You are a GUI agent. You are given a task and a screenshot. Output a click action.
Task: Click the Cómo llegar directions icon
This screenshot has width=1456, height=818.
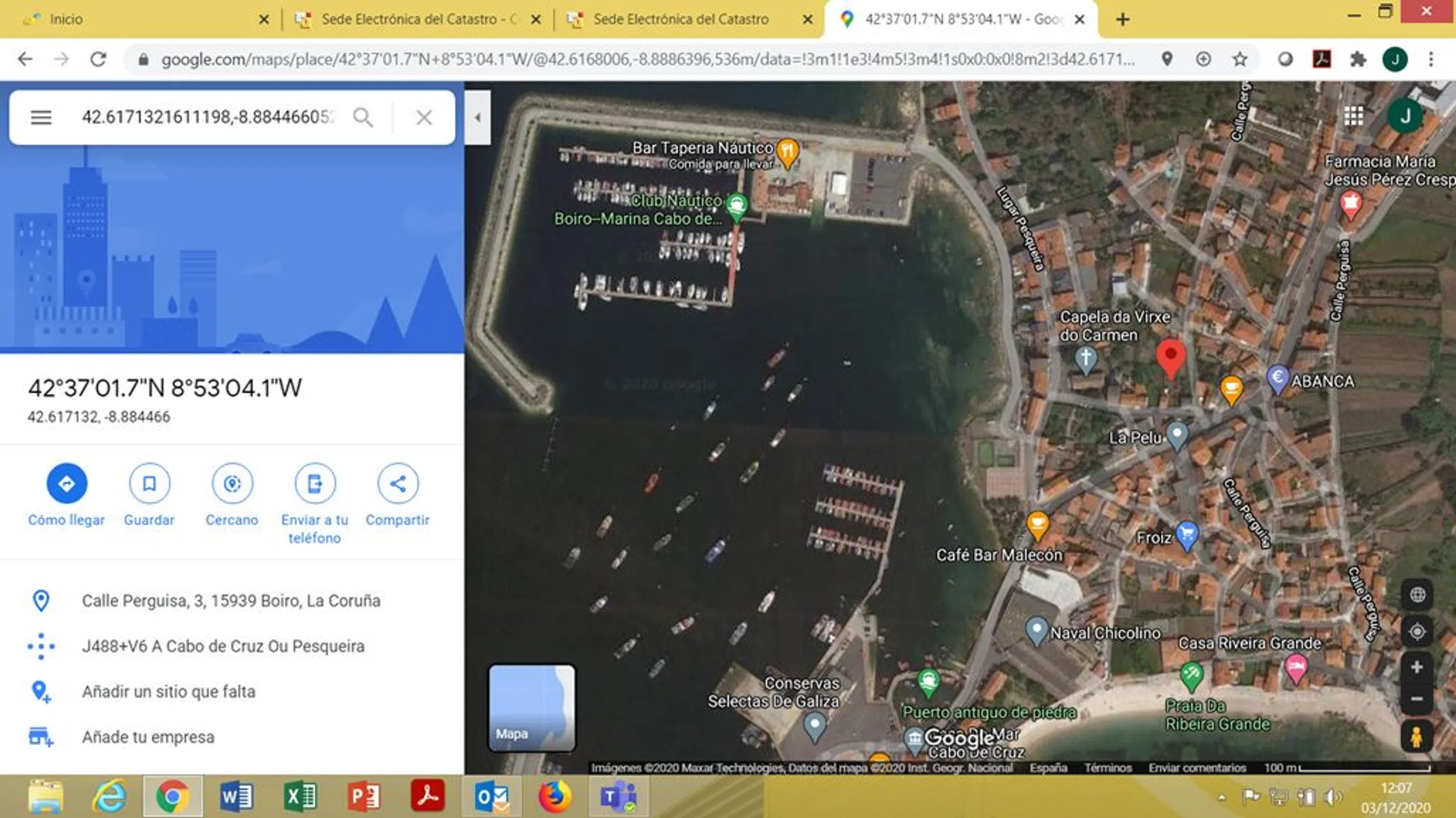pyautogui.click(x=67, y=483)
